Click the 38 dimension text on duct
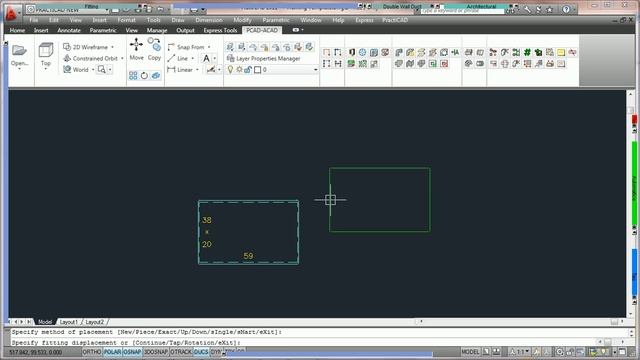This screenshot has width=640, height=360. click(207, 220)
